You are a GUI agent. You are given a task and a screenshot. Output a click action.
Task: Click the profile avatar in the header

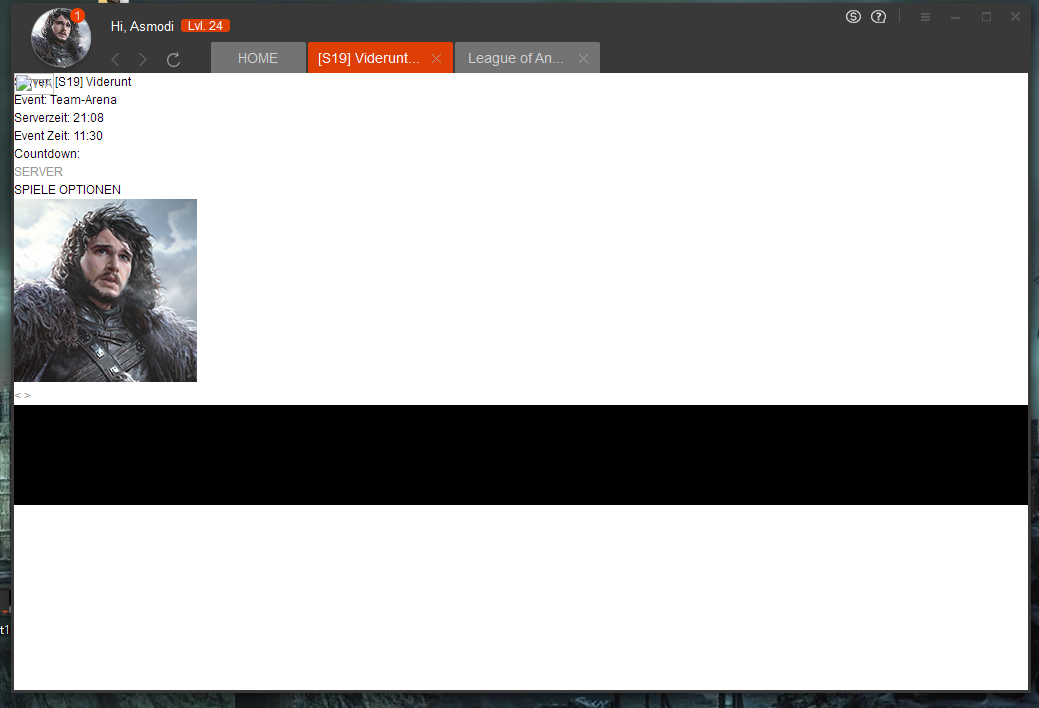click(60, 38)
